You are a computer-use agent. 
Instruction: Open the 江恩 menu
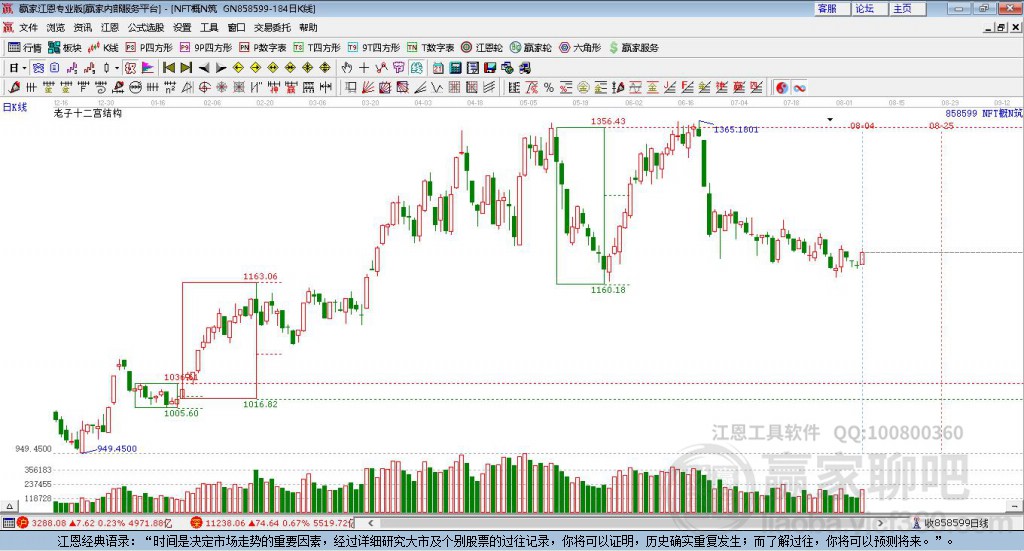click(110, 27)
